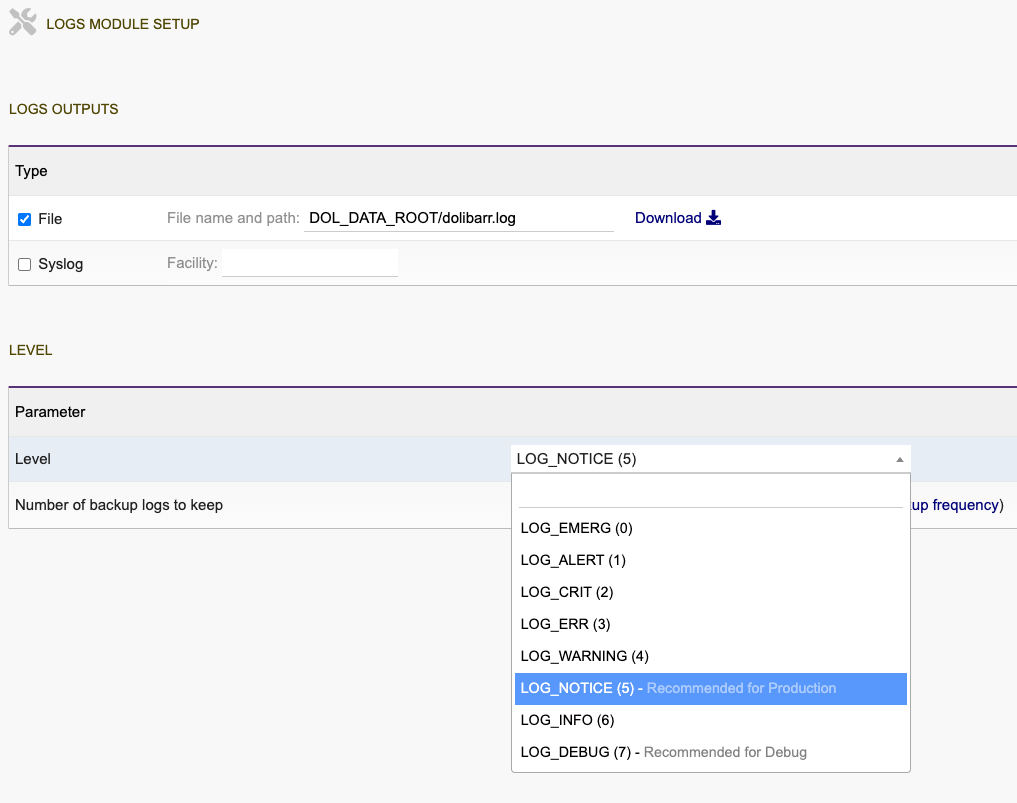Focus the dropdown search box
This screenshot has height=803, width=1017.
[710, 494]
